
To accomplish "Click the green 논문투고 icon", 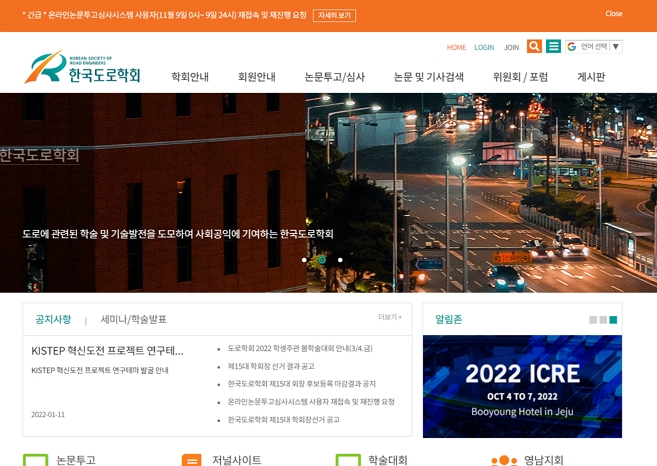I will pyautogui.click(x=35, y=461).
